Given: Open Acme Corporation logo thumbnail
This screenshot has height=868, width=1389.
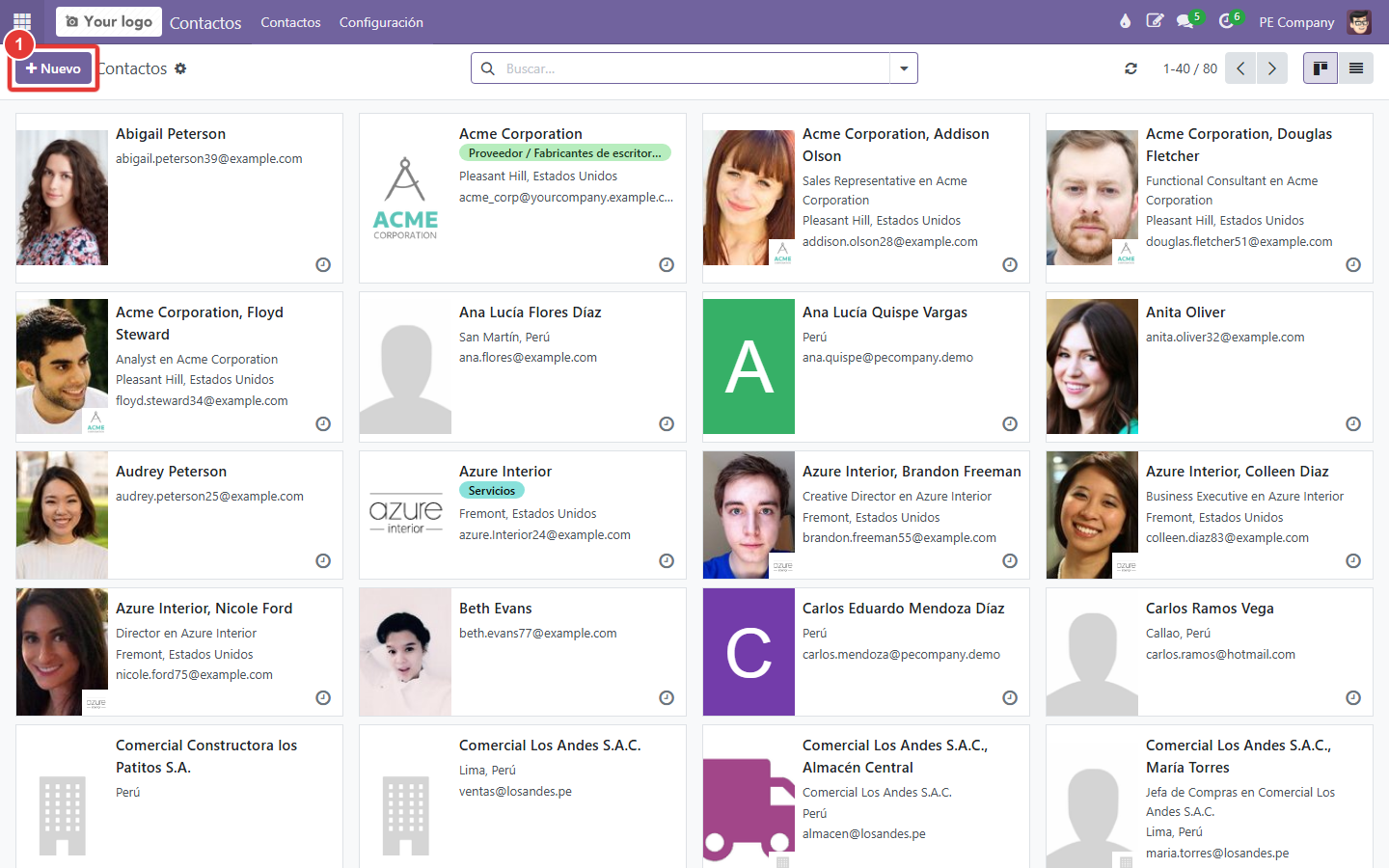Looking at the screenshot, I should pyautogui.click(x=405, y=198).
